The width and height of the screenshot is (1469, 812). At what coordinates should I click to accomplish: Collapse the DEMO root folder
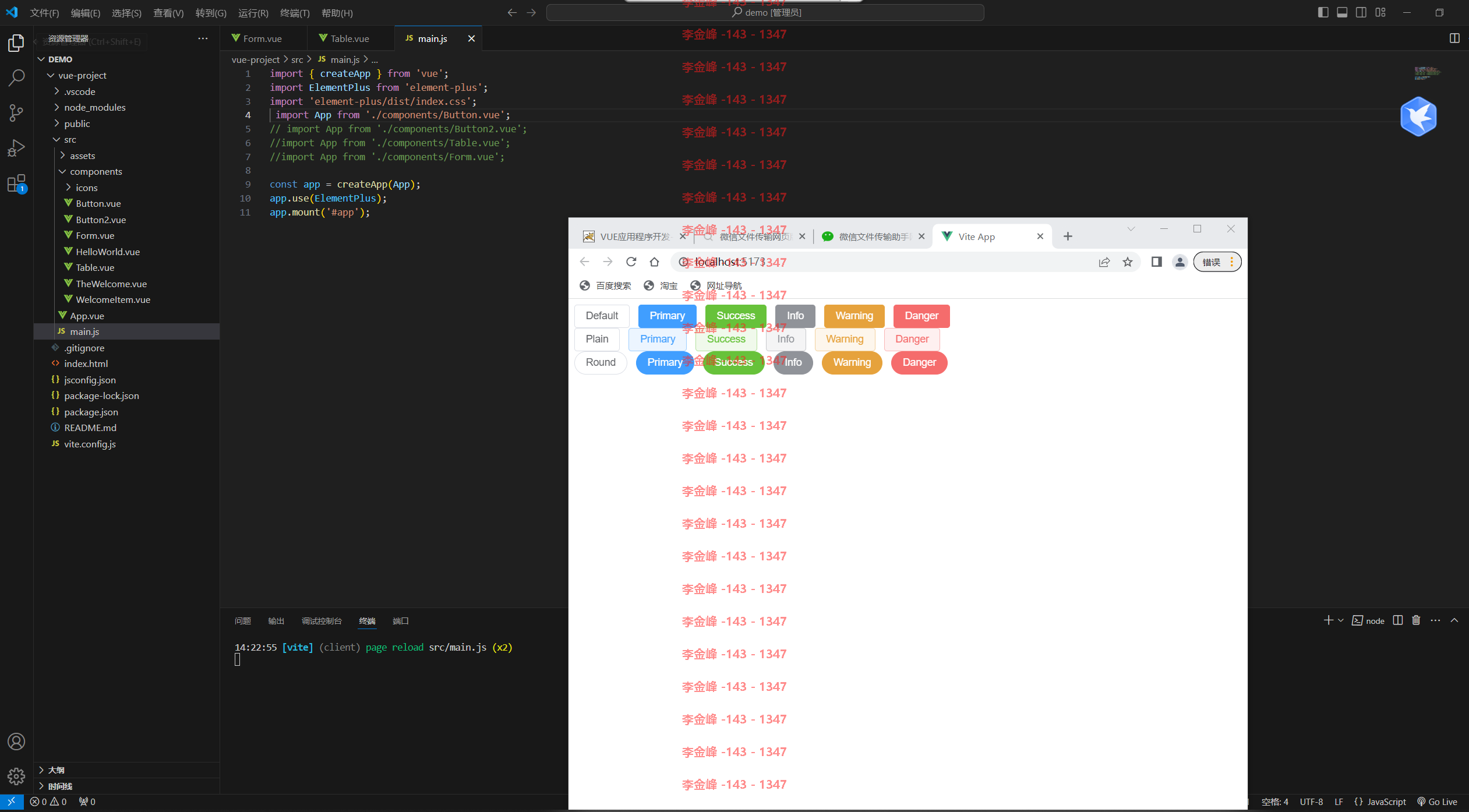point(41,59)
